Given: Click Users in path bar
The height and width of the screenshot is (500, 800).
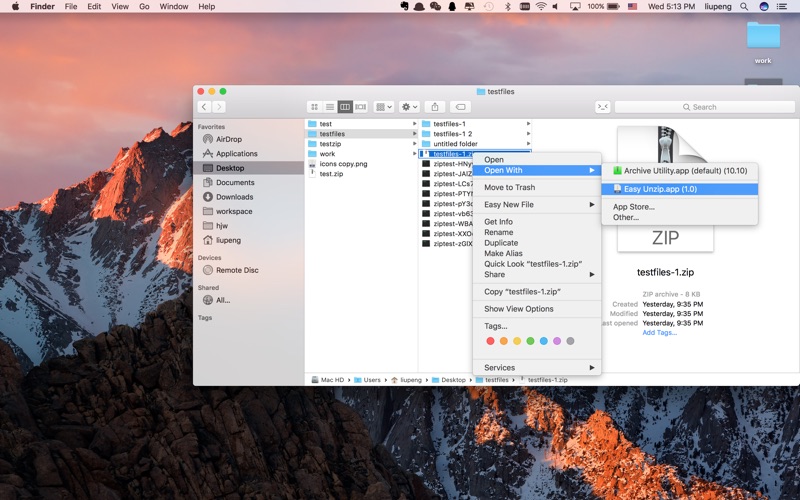Looking at the screenshot, I should [367, 380].
